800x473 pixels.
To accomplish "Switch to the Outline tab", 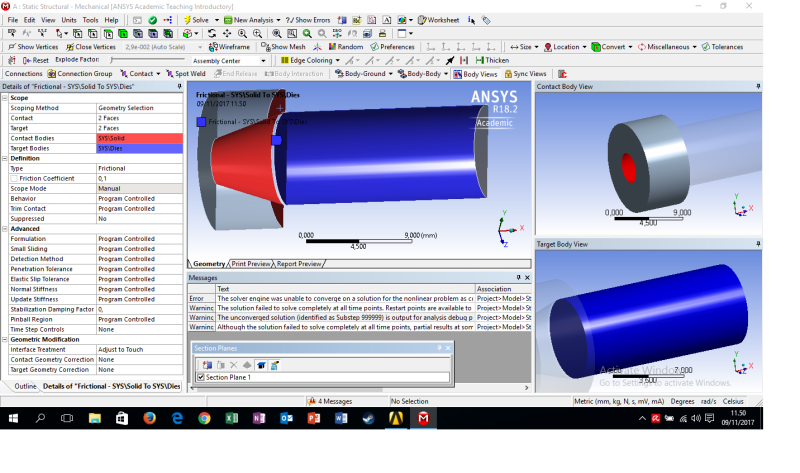I will 25,386.
